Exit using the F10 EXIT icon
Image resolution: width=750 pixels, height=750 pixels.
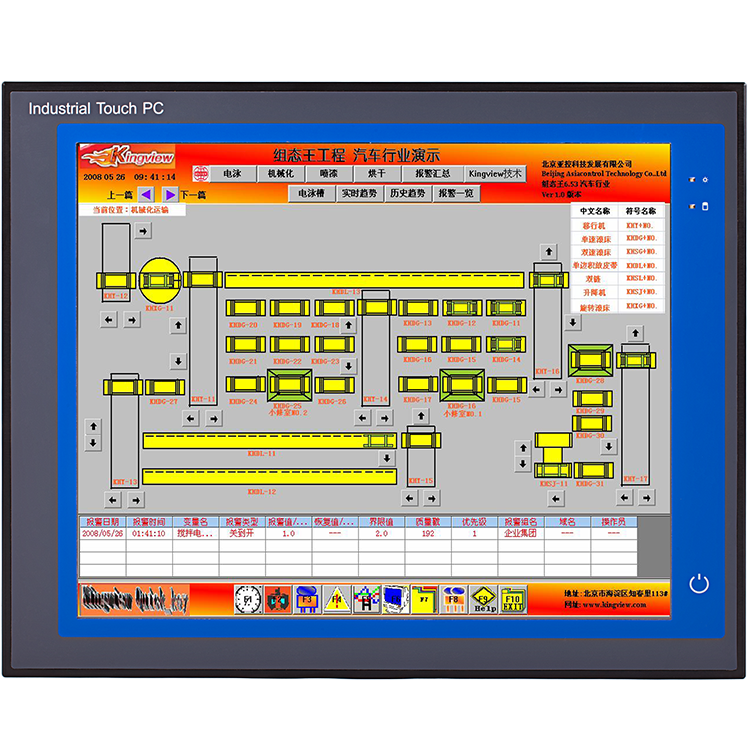513,598
